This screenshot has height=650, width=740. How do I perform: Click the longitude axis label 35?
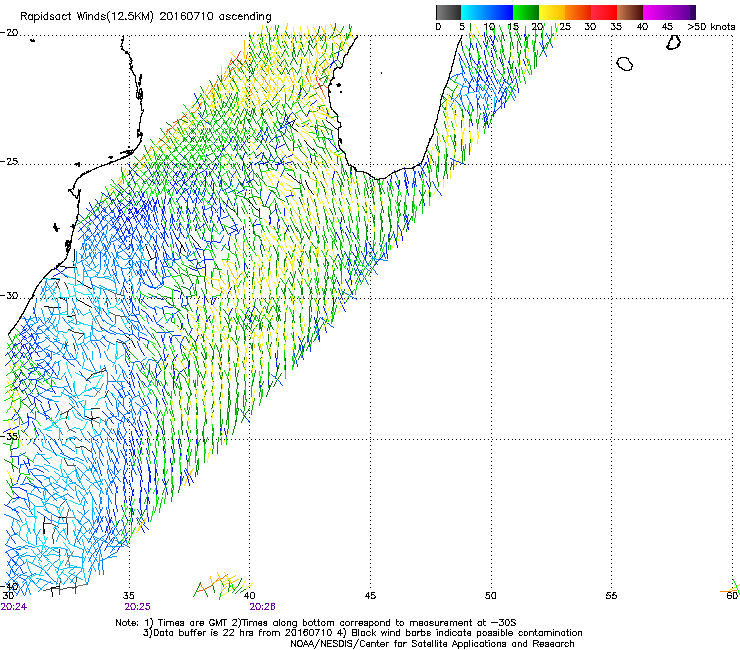coord(129,596)
